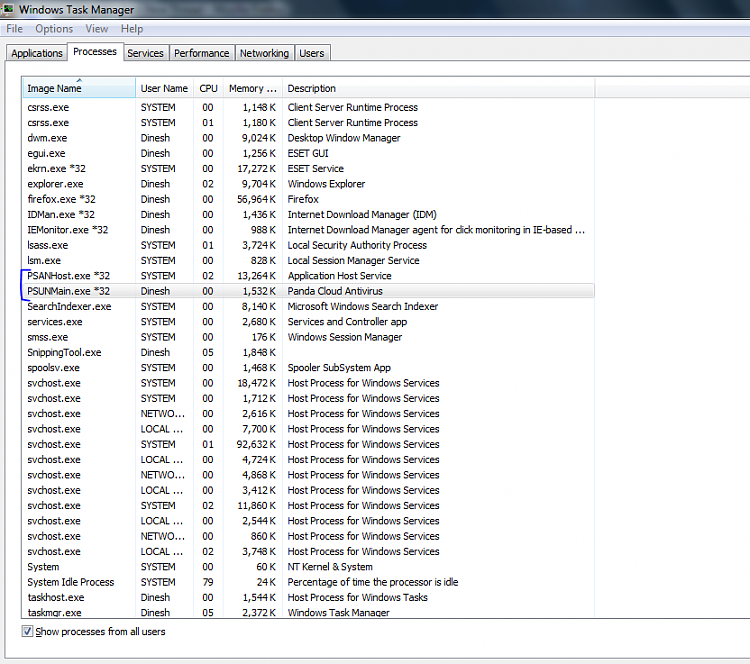Select firefox.exe *32 process
Image resolution: width=750 pixels, height=664 pixels.
309,199
